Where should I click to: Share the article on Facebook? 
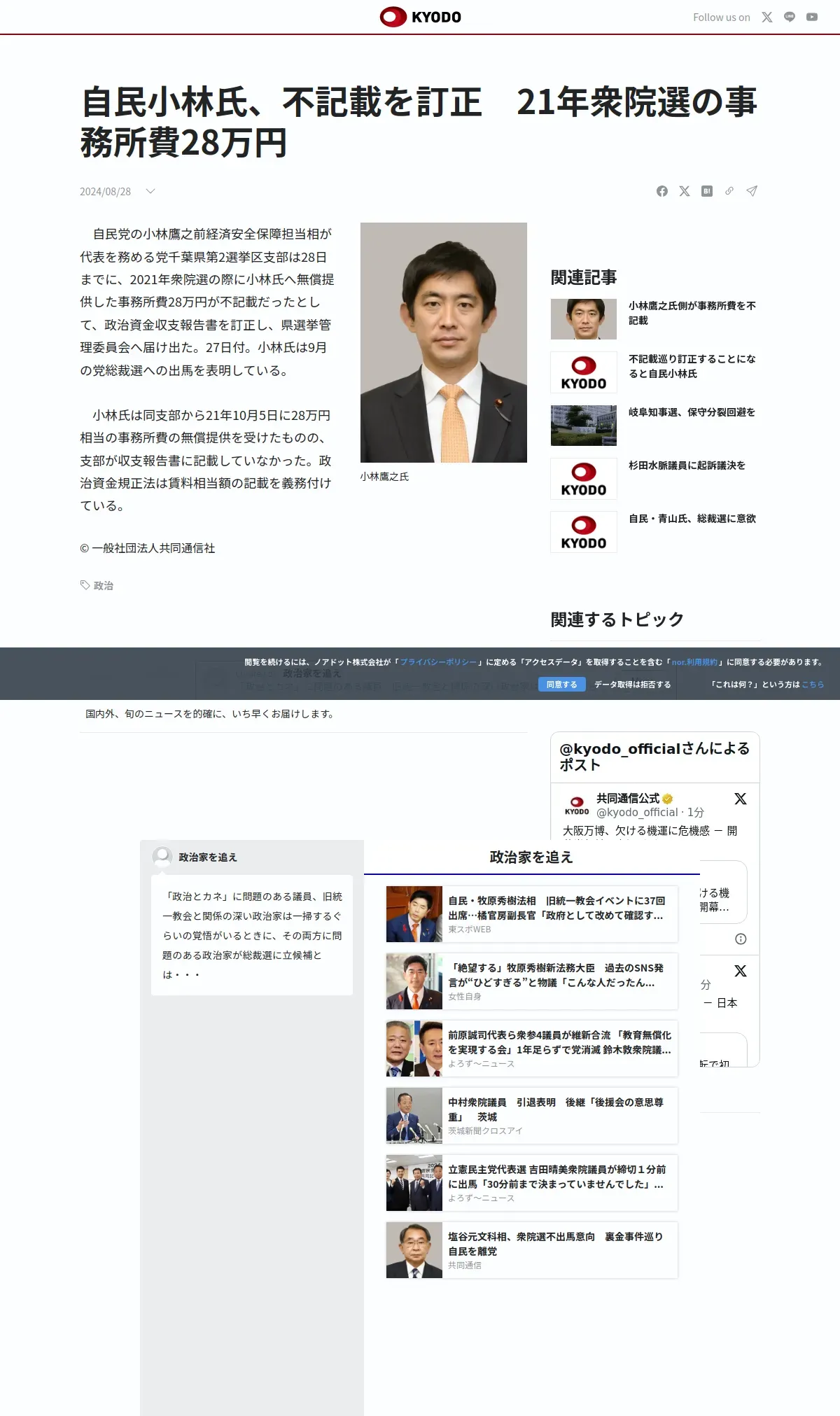[662, 191]
